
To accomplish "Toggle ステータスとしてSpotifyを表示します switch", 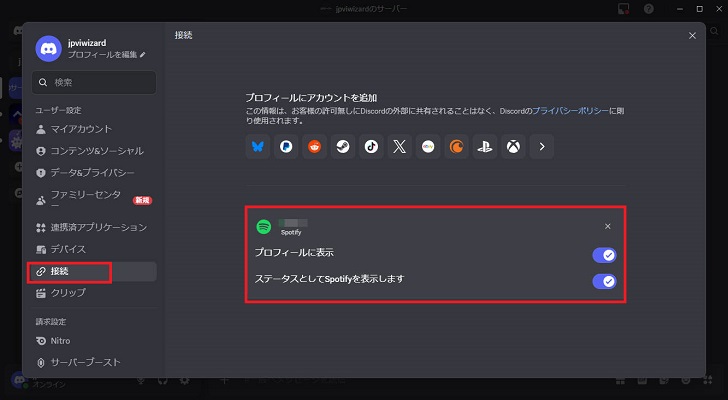I will [604, 281].
